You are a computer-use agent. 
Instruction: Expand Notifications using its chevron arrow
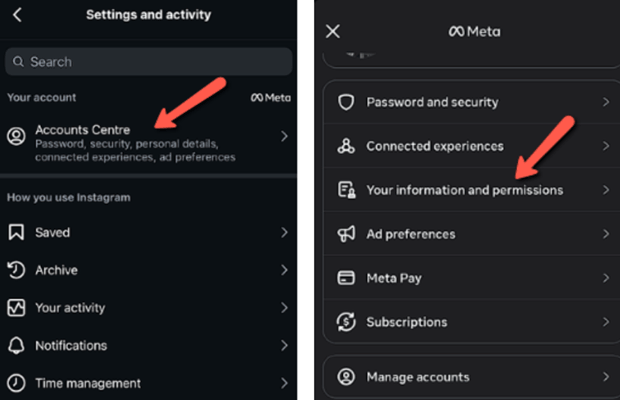(284, 346)
